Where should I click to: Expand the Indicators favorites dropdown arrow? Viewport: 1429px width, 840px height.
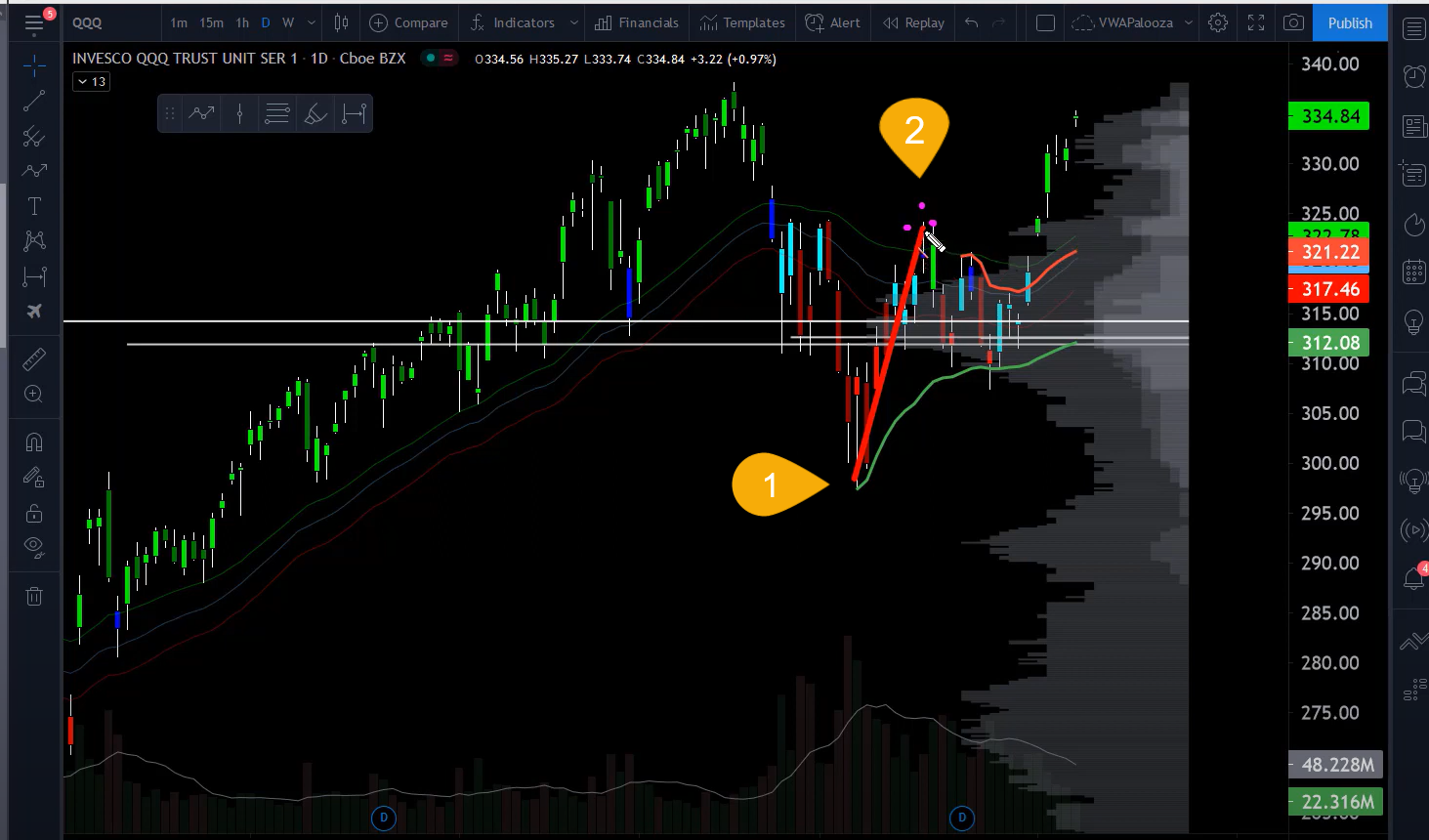point(573,22)
